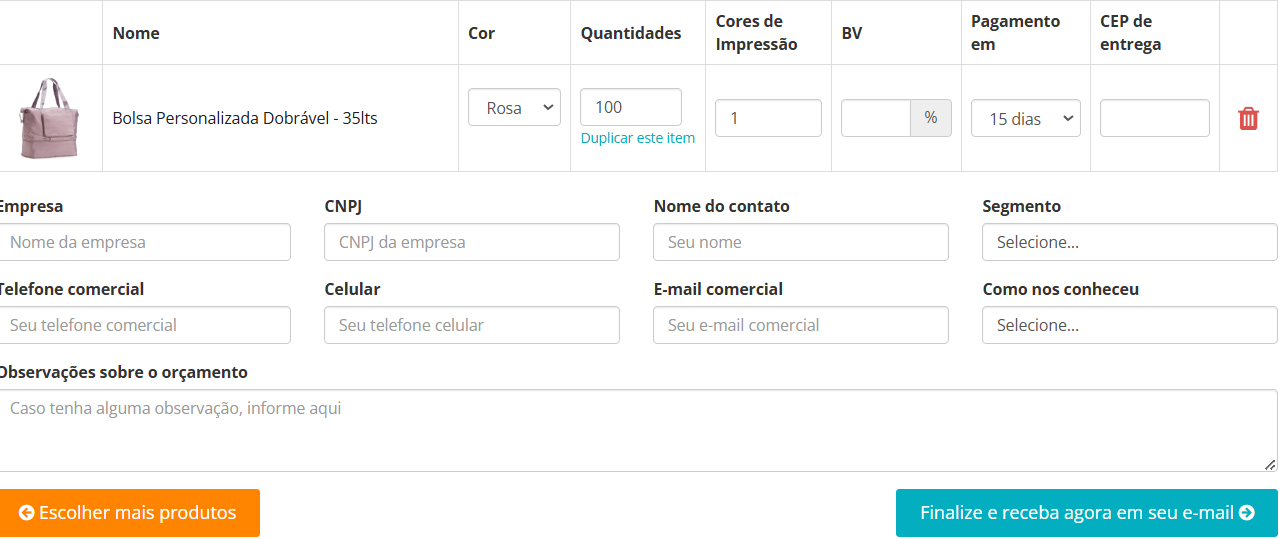
Task: Select the Nome do contato field
Action: (x=800, y=242)
